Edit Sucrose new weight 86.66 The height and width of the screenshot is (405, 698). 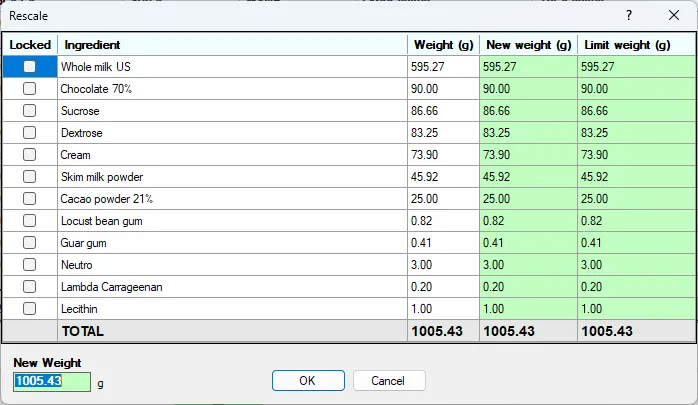pyautogui.click(x=528, y=110)
